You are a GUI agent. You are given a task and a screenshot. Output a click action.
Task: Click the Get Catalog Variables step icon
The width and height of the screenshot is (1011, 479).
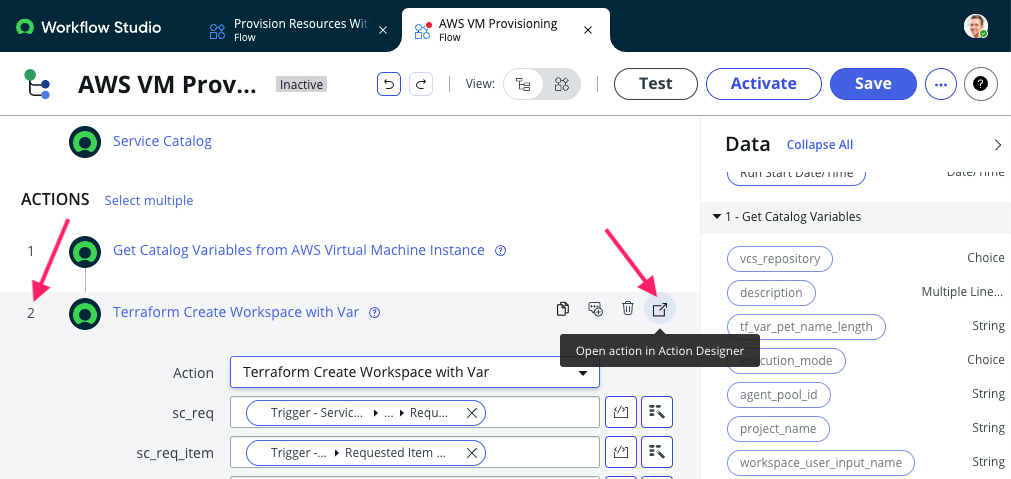85,251
